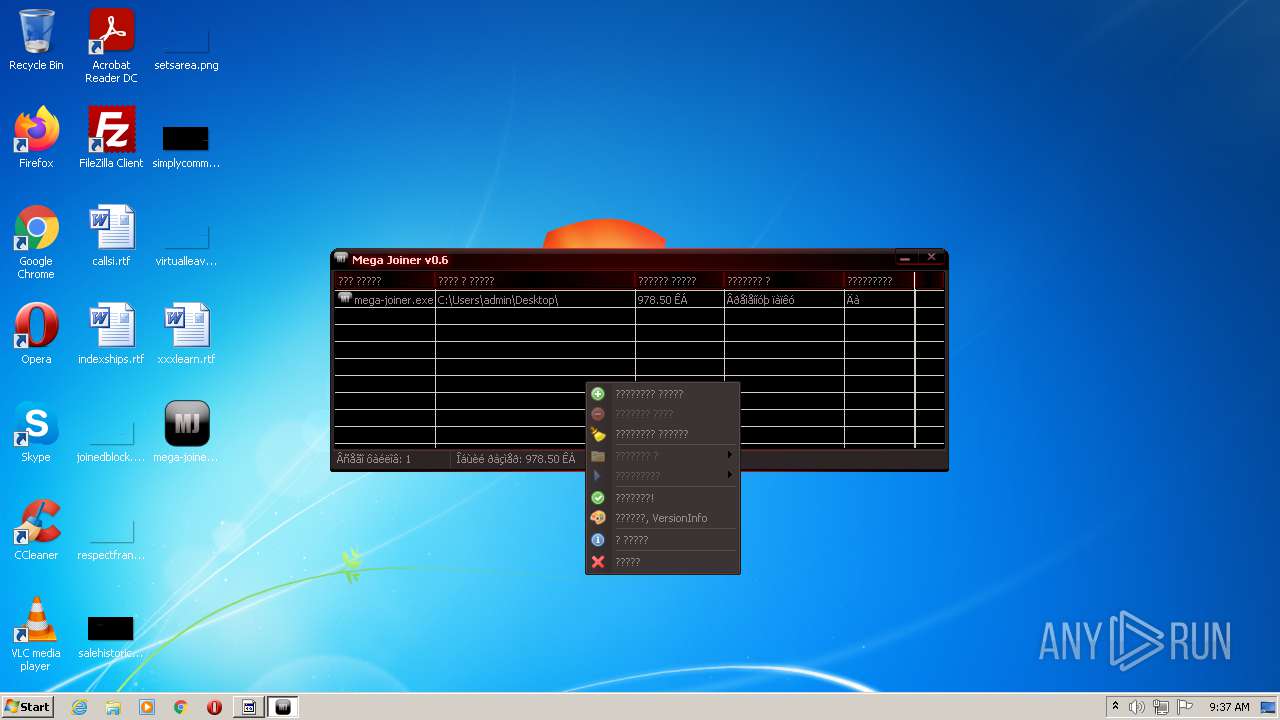Open the Recycle Bin desktop icon
1280x720 pixels.
pyautogui.click(x=36, y=41)
